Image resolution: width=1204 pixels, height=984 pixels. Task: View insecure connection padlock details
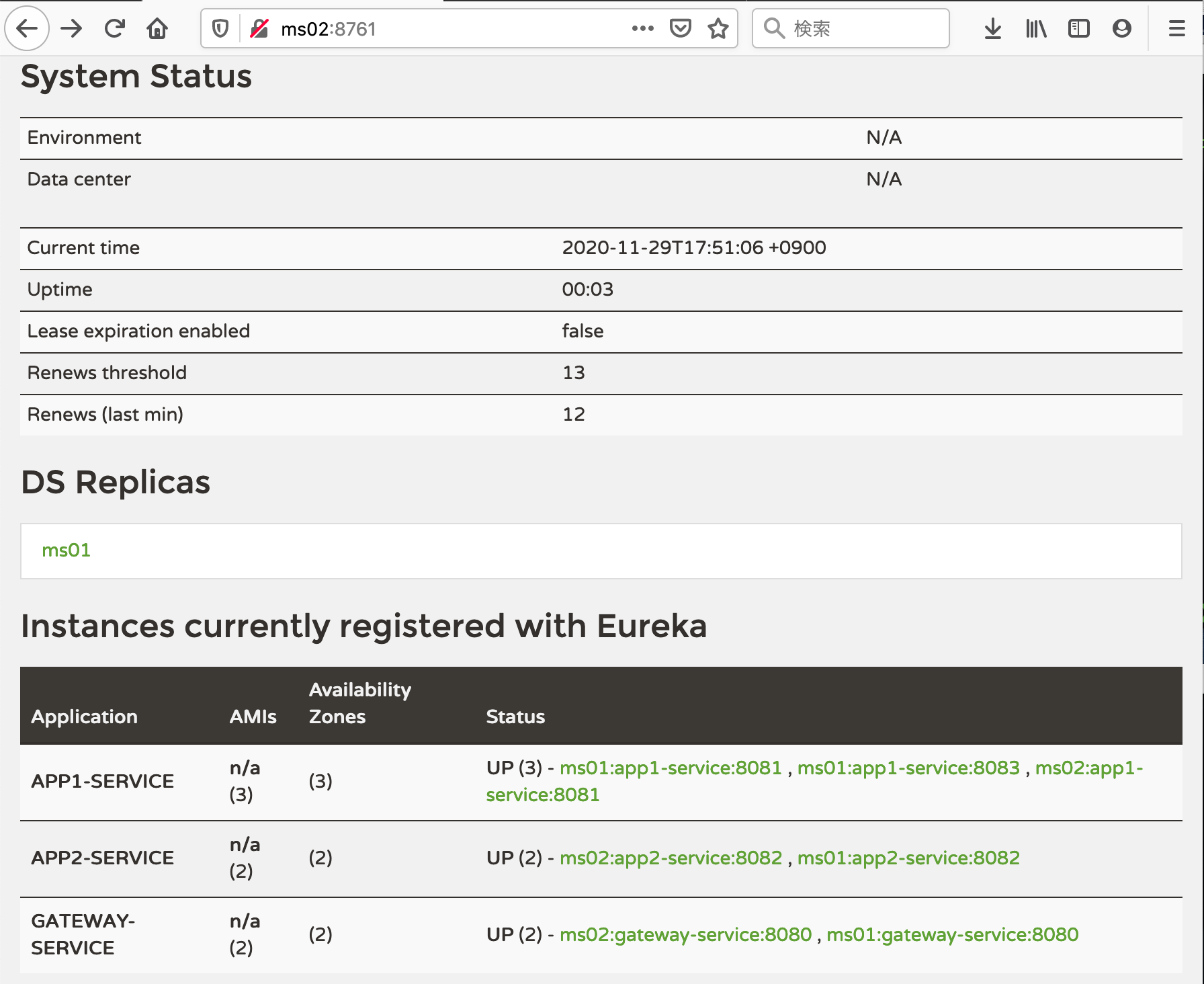259,28
